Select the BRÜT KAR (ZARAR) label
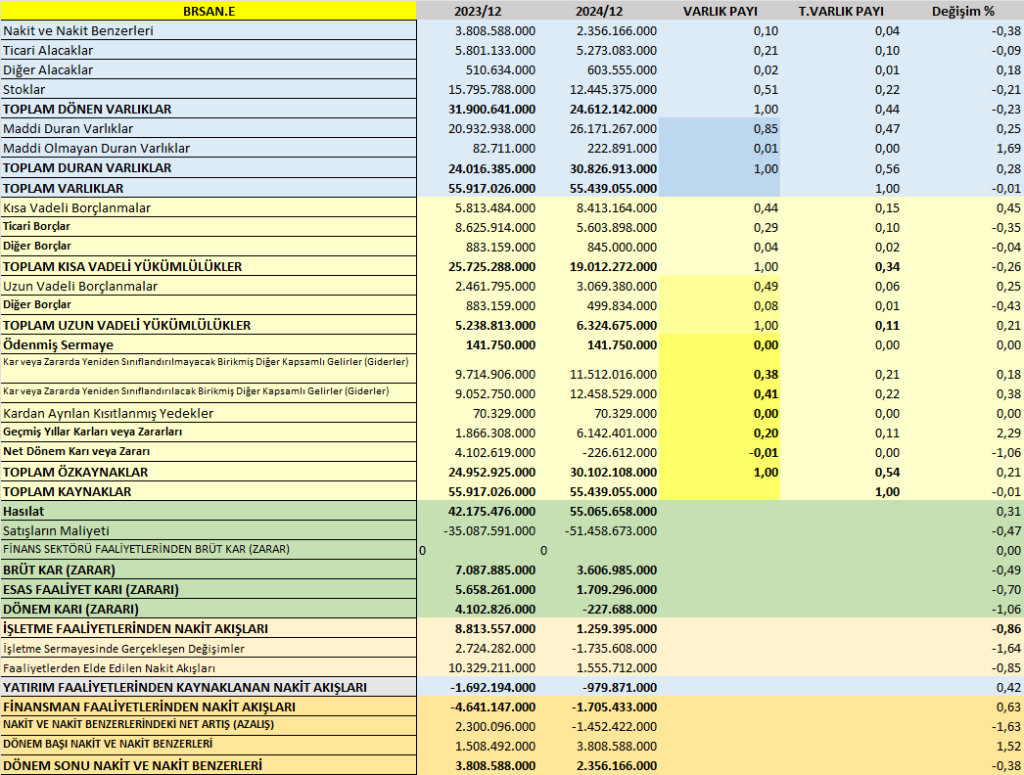This screenshot has width=1024, height=775. (208, 570)
